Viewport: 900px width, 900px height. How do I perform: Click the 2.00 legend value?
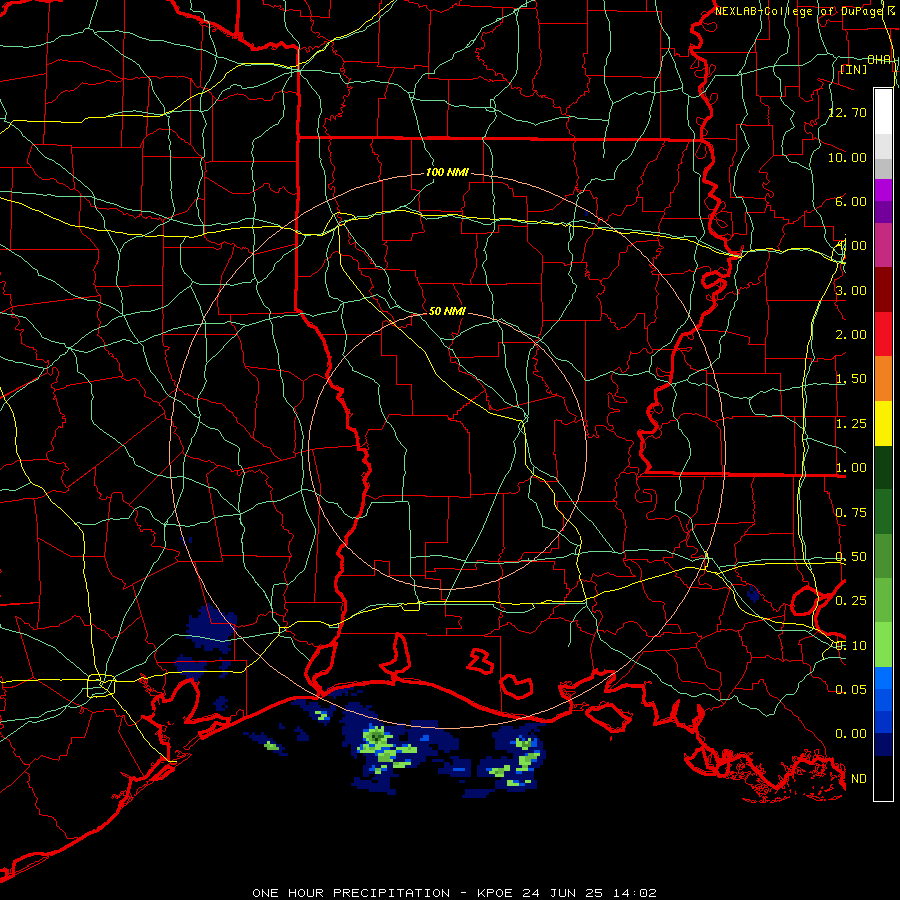coord(851,335)
